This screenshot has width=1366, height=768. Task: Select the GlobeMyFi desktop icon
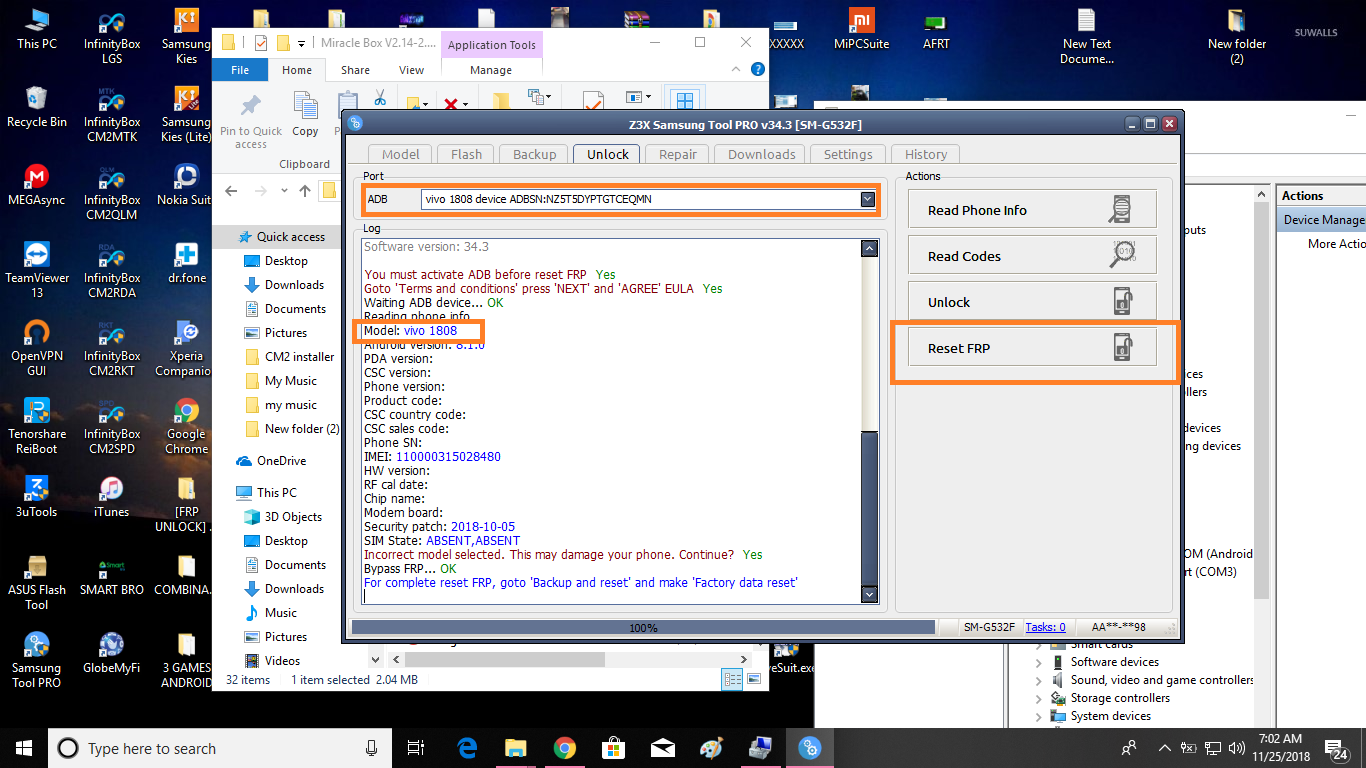coord(112,653)
